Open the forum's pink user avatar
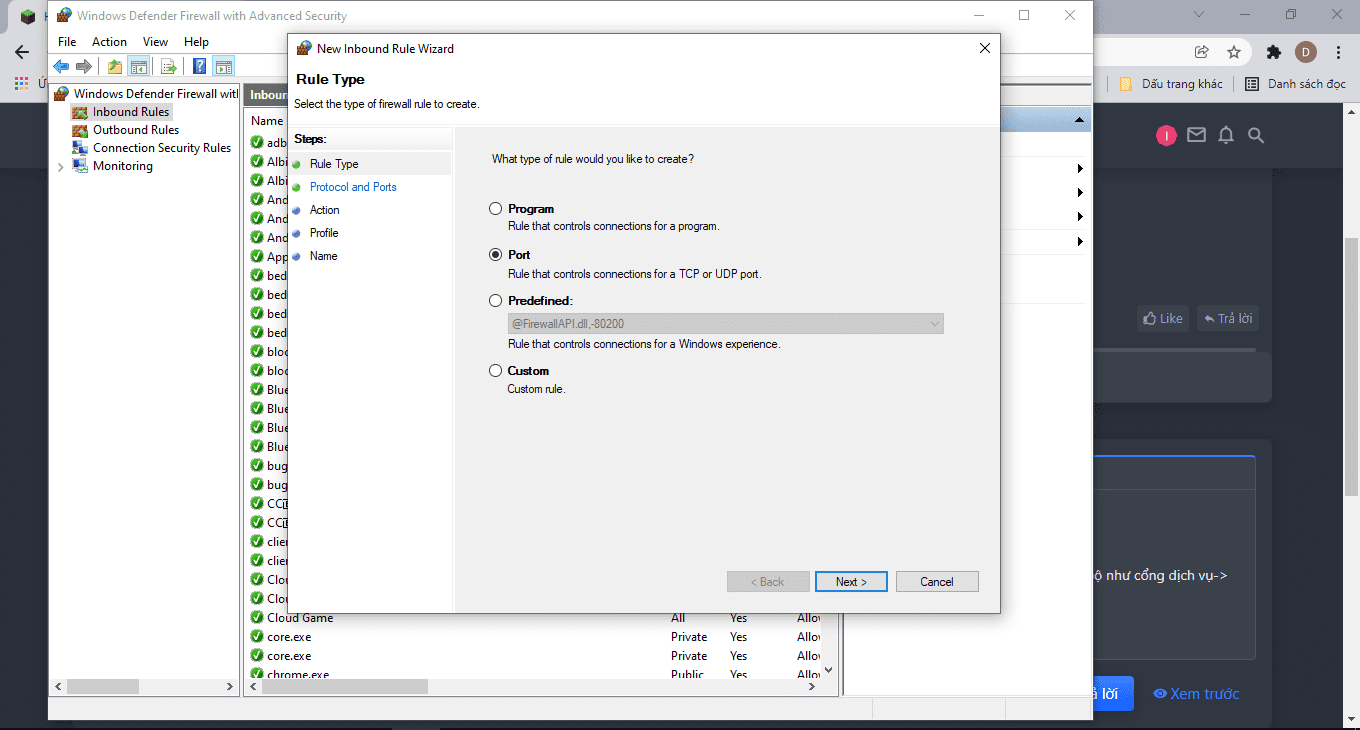This screenshot has height=730, width=1360. point(1166,136)
